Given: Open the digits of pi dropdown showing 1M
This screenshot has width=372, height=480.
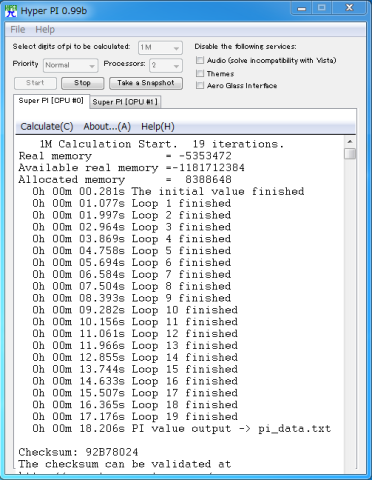Looking at the screenshot, I should point(160,48).
